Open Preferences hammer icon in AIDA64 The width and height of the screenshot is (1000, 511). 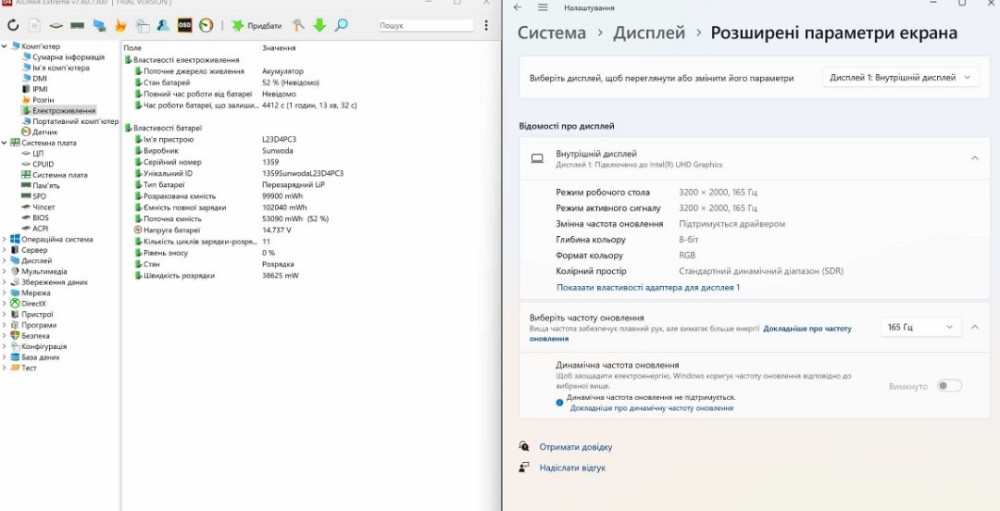298,26
